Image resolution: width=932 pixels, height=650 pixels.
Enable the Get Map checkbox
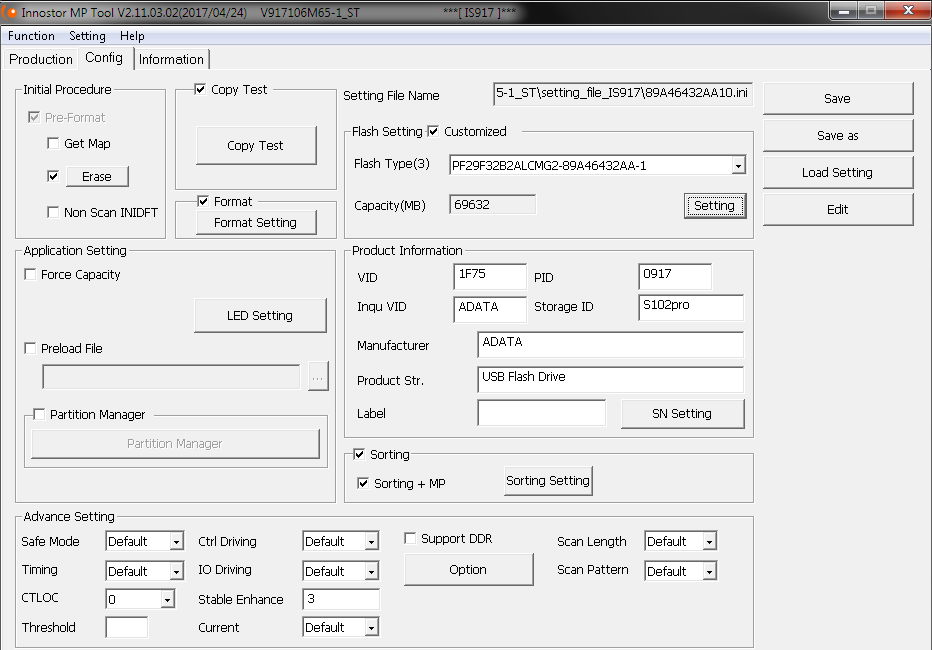click(x=53, y=144)
